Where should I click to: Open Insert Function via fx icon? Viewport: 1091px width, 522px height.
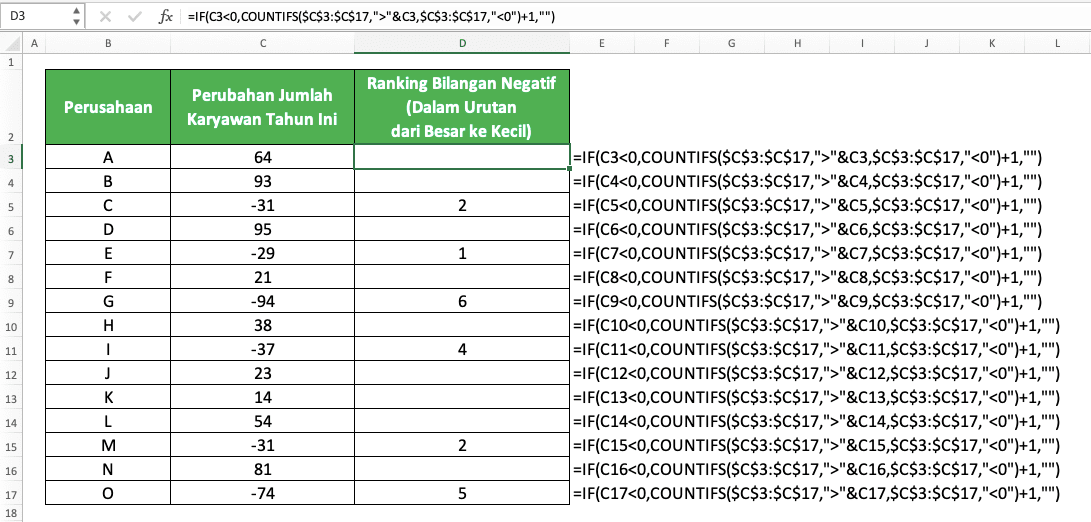[165, 17]
